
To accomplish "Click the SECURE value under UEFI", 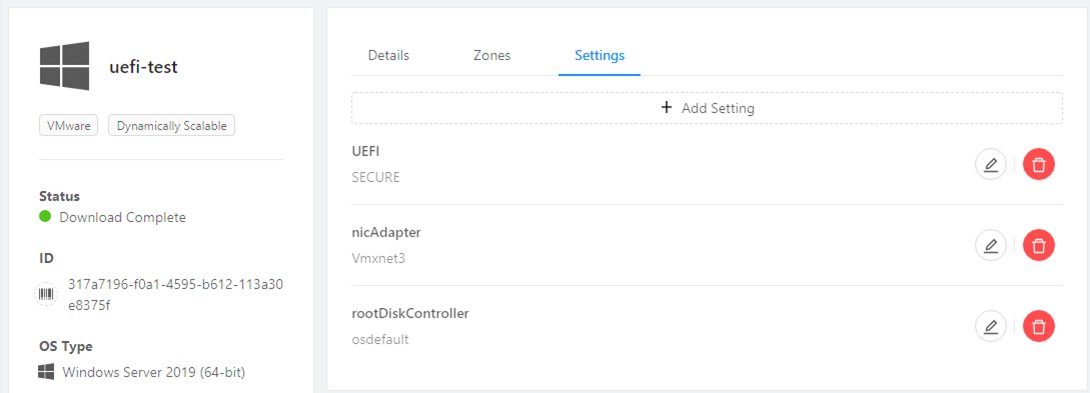I will click(376, 177).
